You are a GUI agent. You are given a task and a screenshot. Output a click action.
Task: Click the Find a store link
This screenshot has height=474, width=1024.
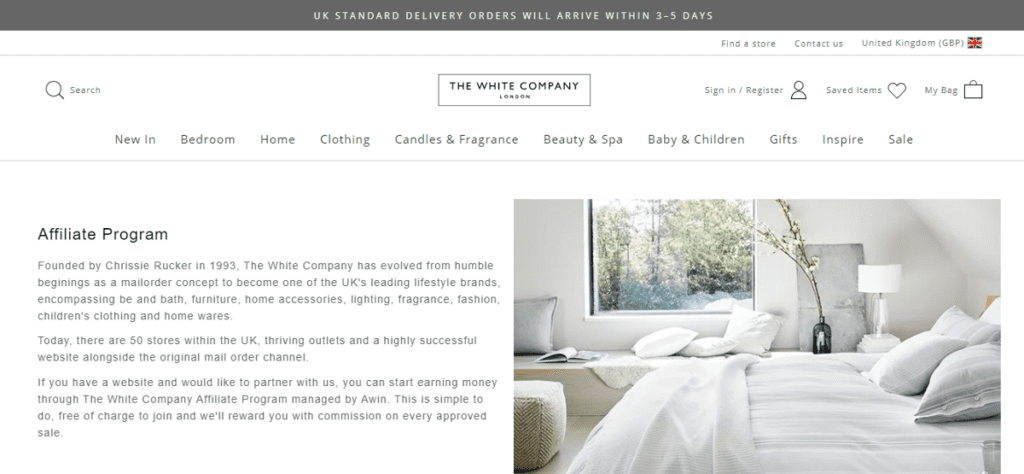[748, 44]
